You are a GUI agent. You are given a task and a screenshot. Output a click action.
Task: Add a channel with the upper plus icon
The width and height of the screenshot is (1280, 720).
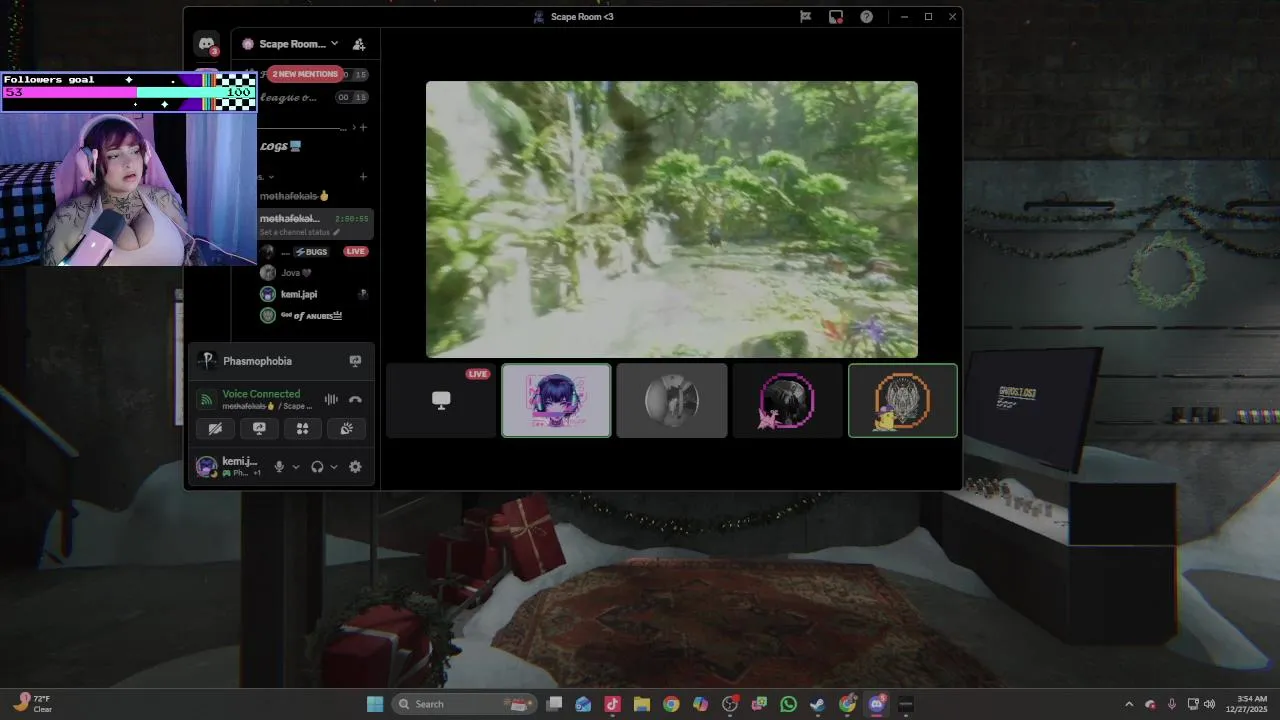coord(363,127)
